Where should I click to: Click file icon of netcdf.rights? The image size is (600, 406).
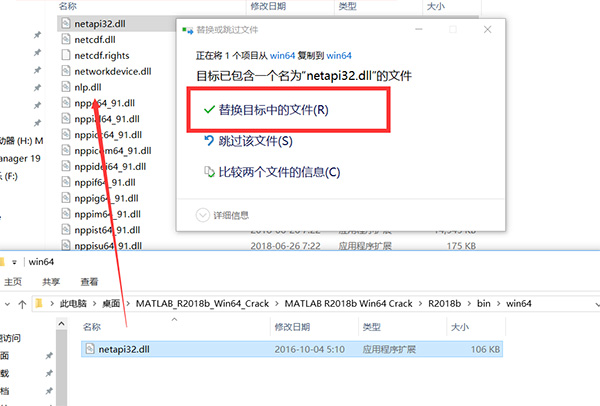pos(66,55)
